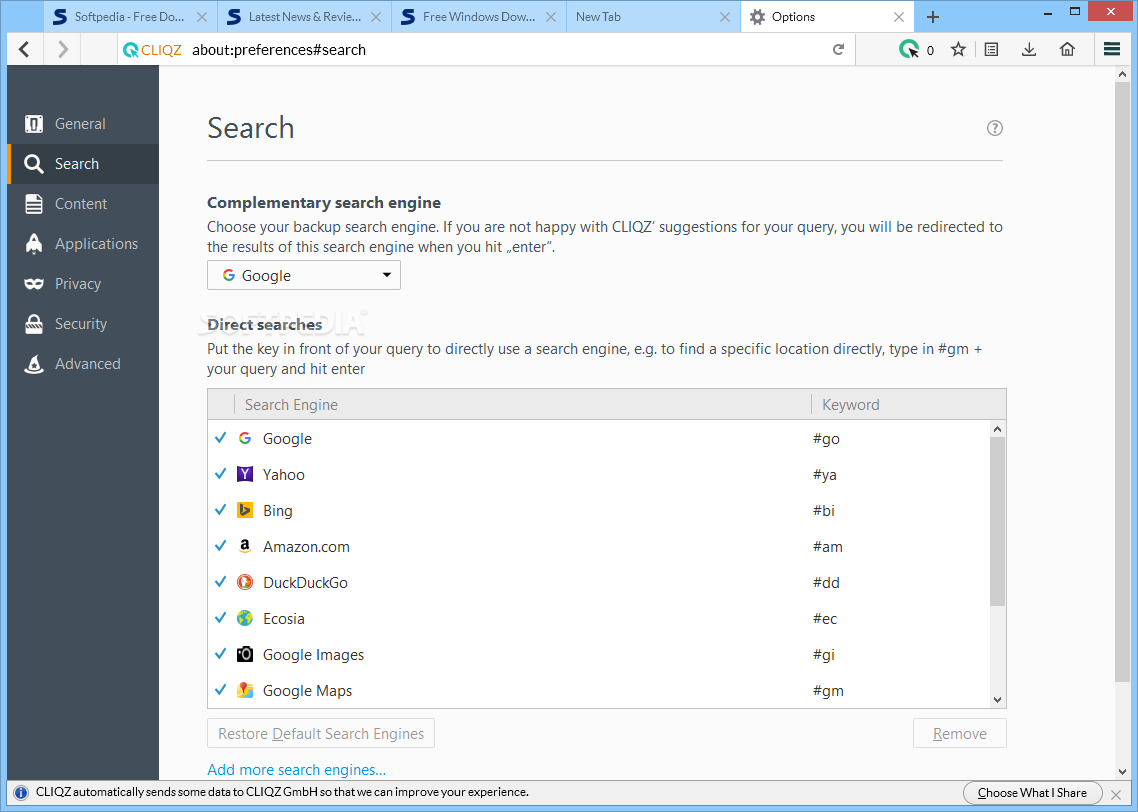
Task: Open General preferences section
Action: (x=83, y=123)
